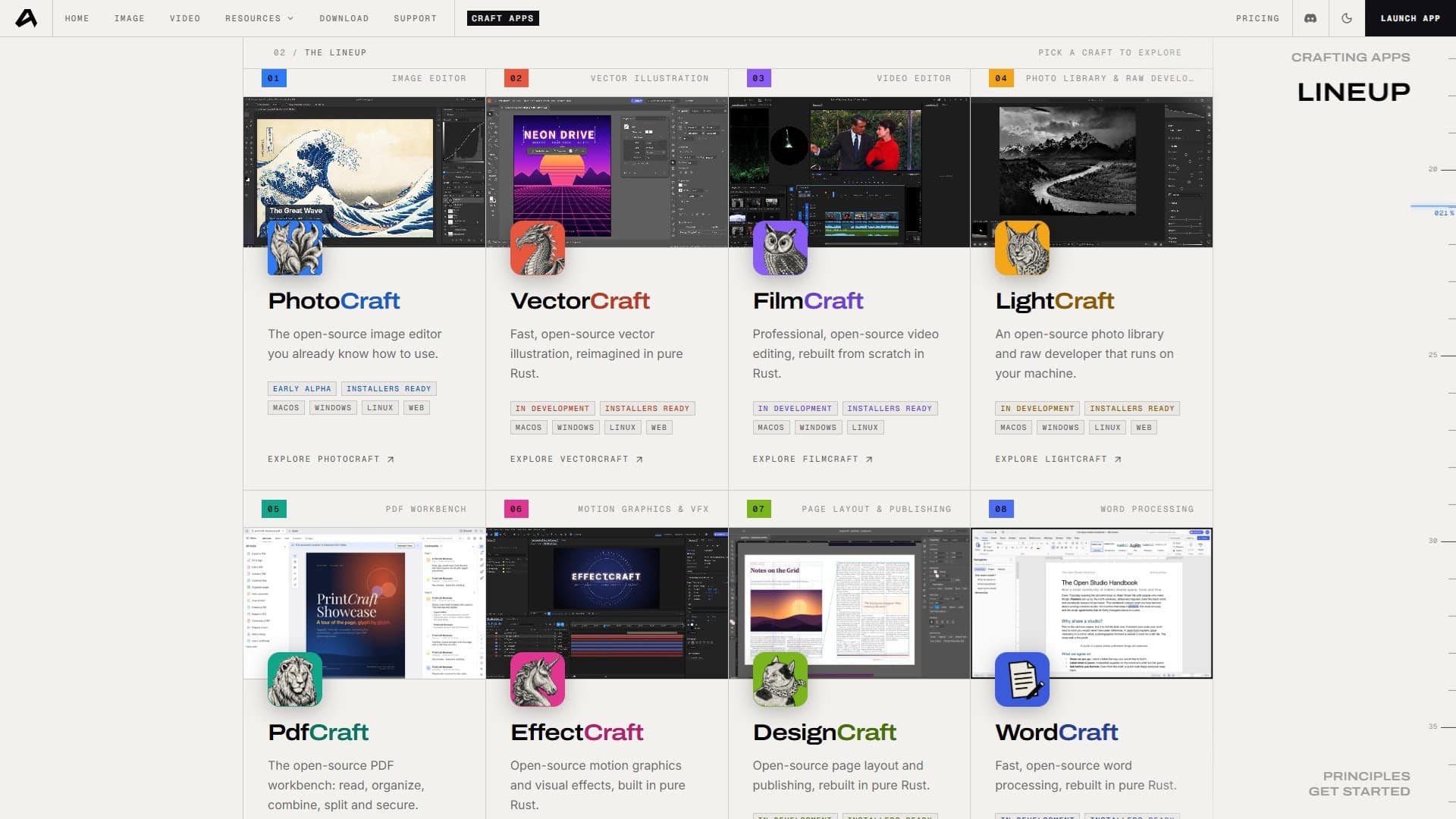Follow the Explore FilmCraft link
Screen dimensions: 1456x819
point(813,460)
